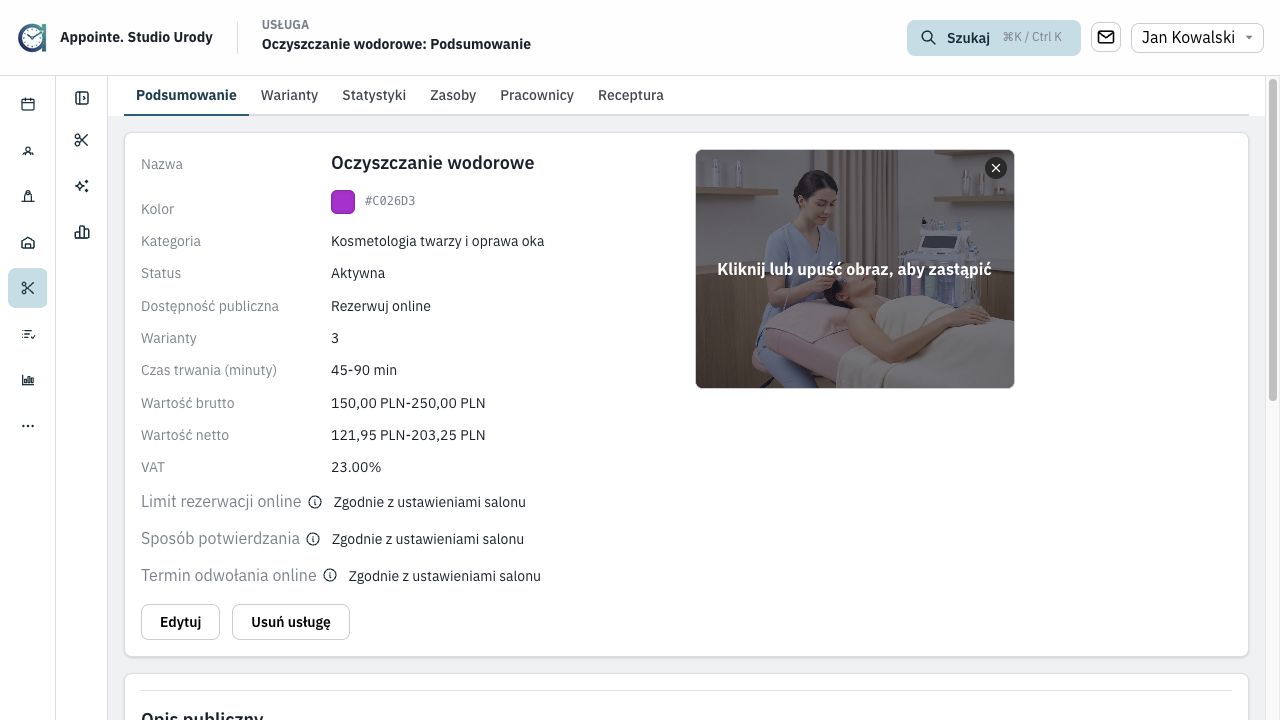The width and height of the screenshot is (1280, 720).
Task: Open the Szukaj search box
Action: pos(994,38)
